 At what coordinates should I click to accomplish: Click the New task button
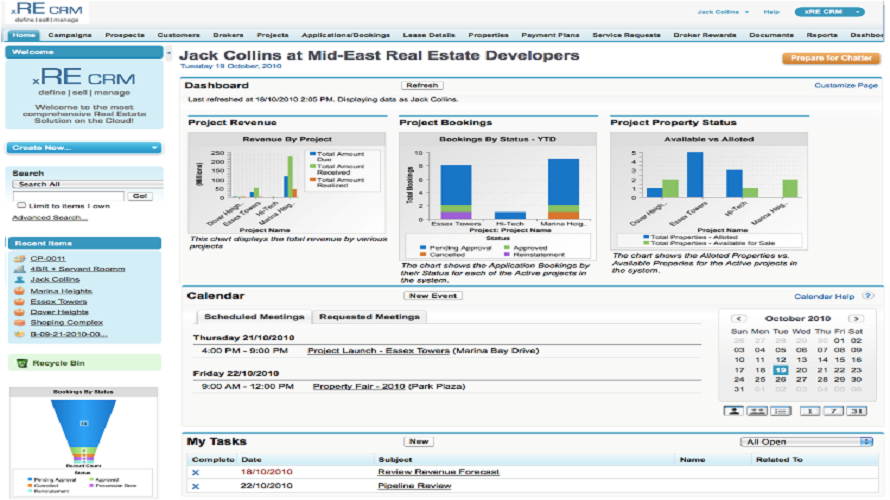pos(419,442)
